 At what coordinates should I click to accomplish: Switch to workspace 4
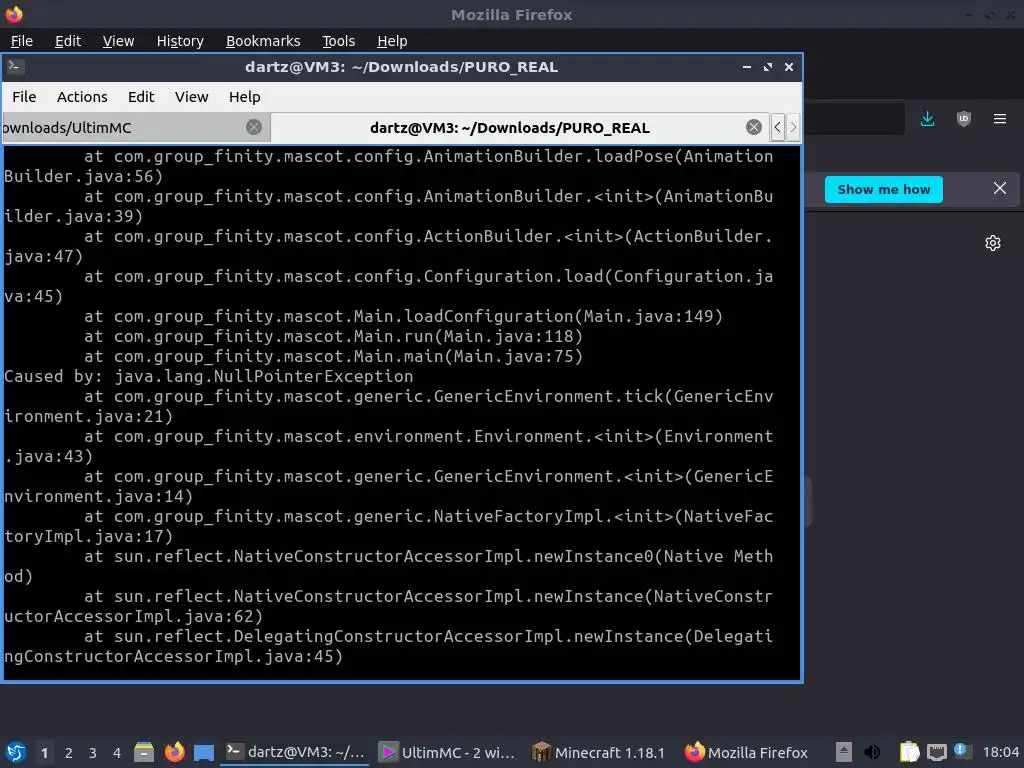pyautogui.click(x=117, y=753)
